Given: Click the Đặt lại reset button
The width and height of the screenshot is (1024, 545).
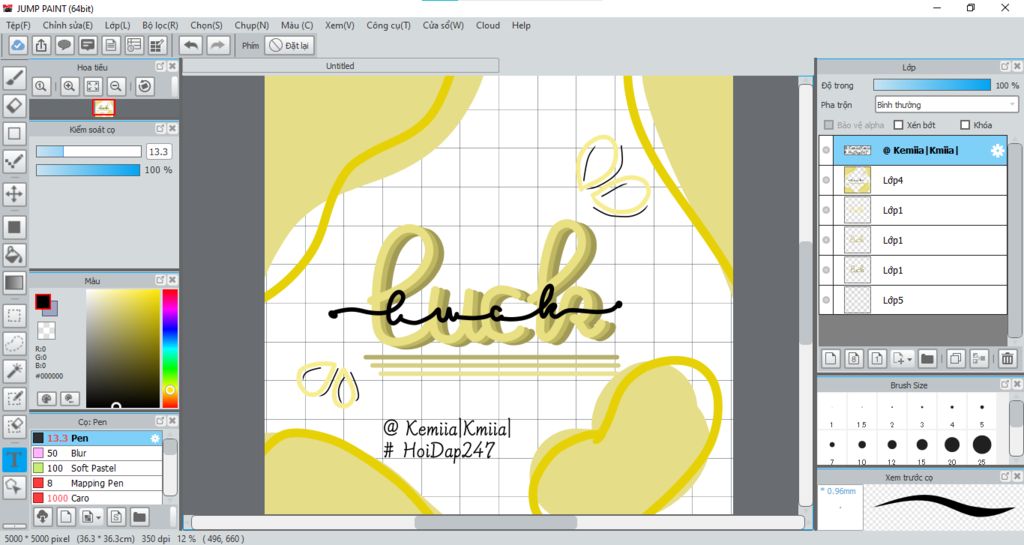Looking at the screenshot, I should (289, 45).
